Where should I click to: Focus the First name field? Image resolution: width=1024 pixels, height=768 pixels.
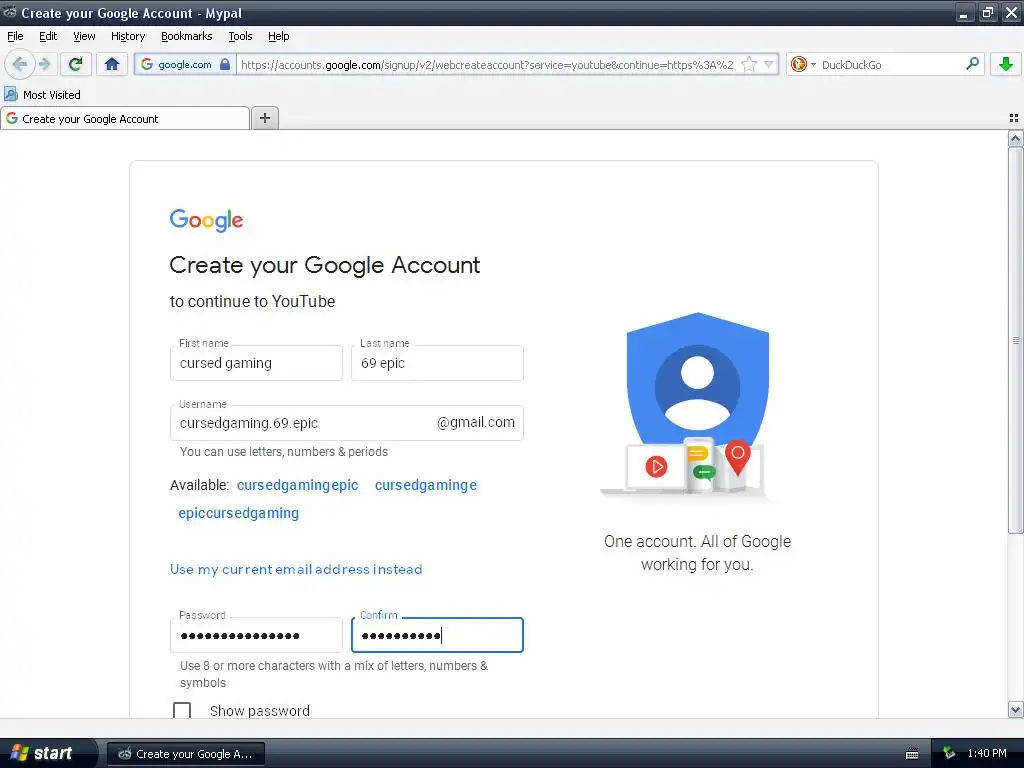[256, 363]
